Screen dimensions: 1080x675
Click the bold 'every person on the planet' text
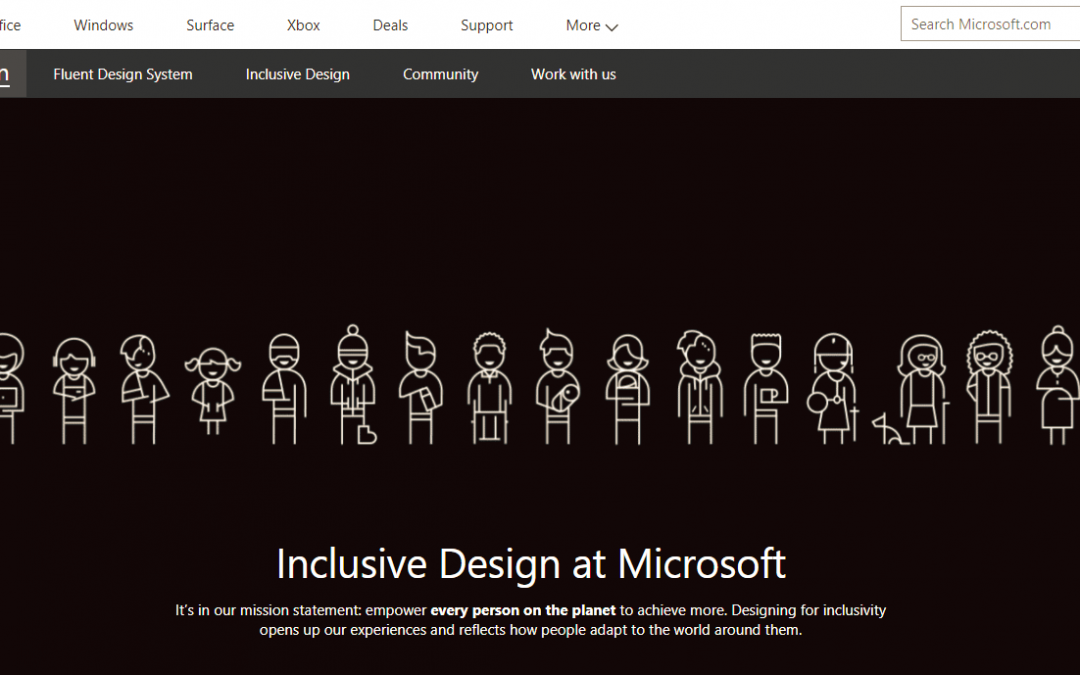pyautogui.click(x=523, y=610)
